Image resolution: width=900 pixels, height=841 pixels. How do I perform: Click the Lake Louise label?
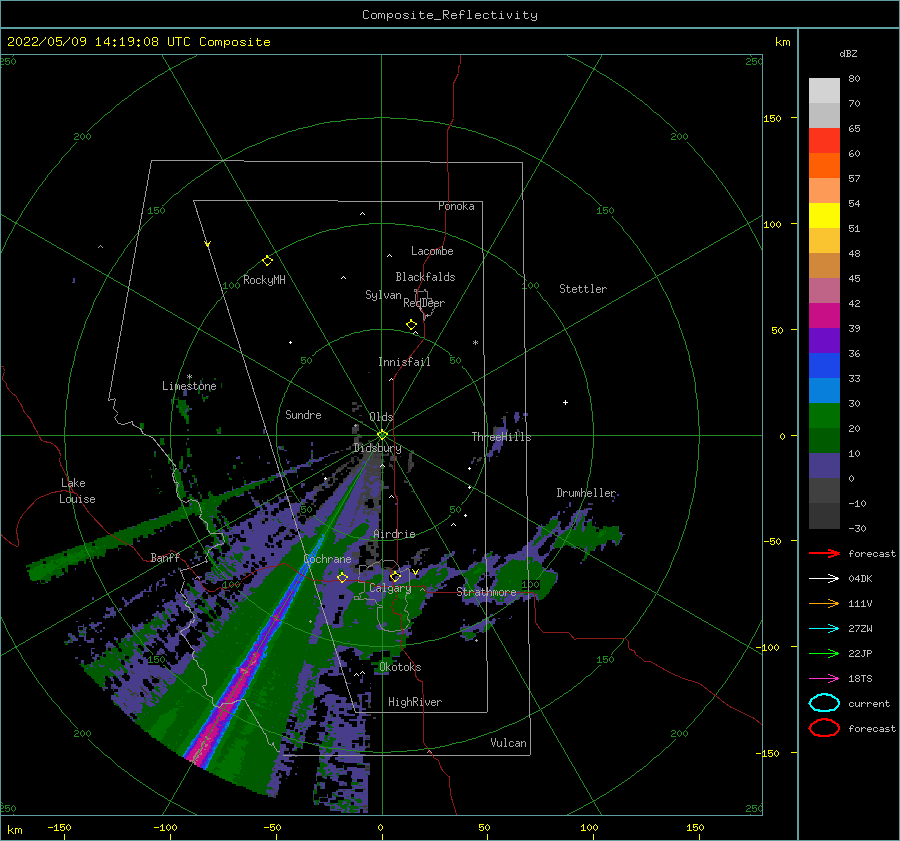pos(77,491)
